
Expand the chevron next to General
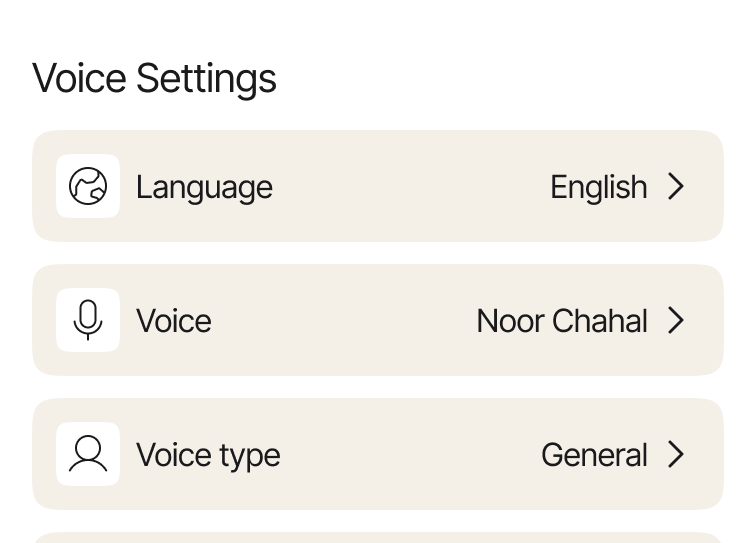coord(677,454)
